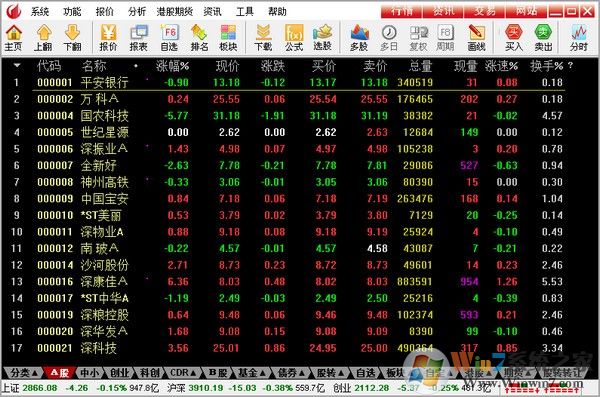Switch to the red 网站 top tab
This screenshot has height=397, width=600.
point(527,11)
